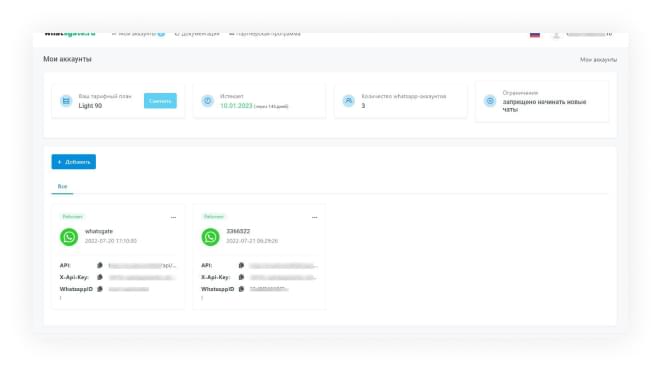Click the clock icon beside expiry date
661x371 pixels.
pos(207,101)
